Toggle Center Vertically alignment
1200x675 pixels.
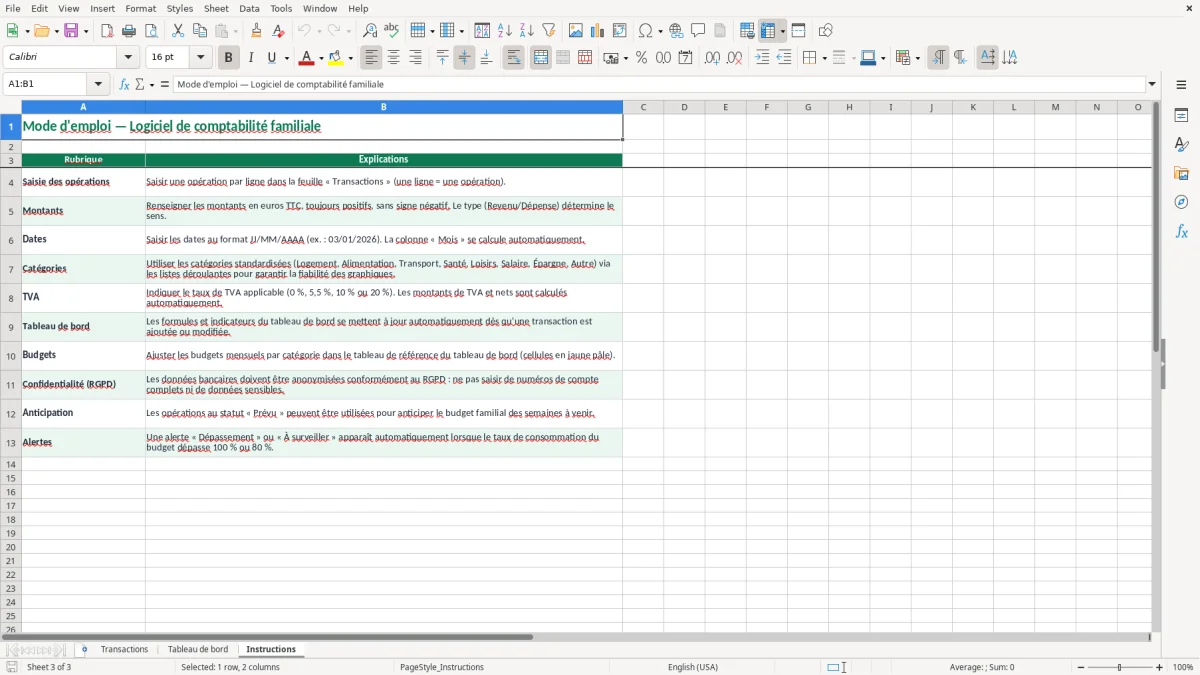click(464, 58)
